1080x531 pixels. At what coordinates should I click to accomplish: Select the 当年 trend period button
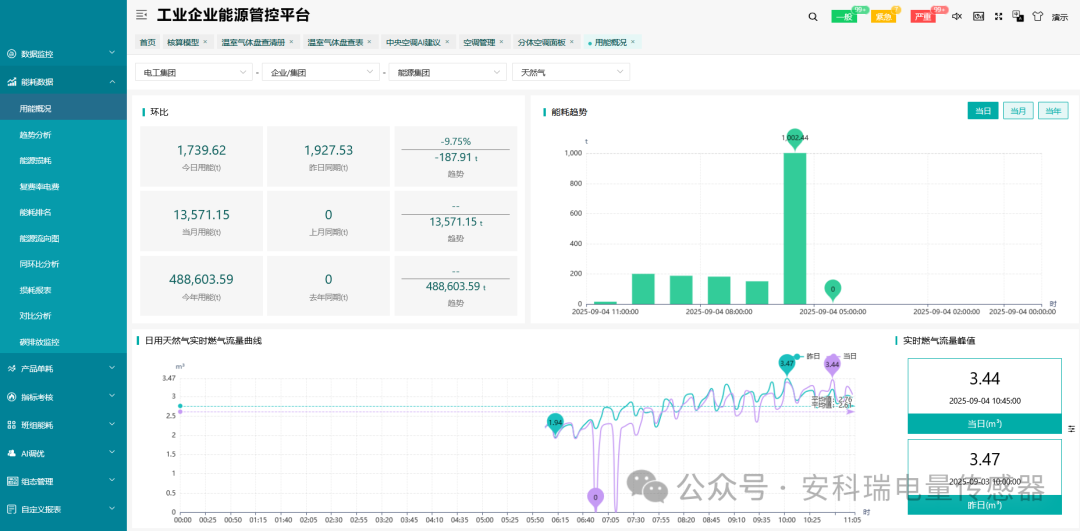tap(1053, 111)
